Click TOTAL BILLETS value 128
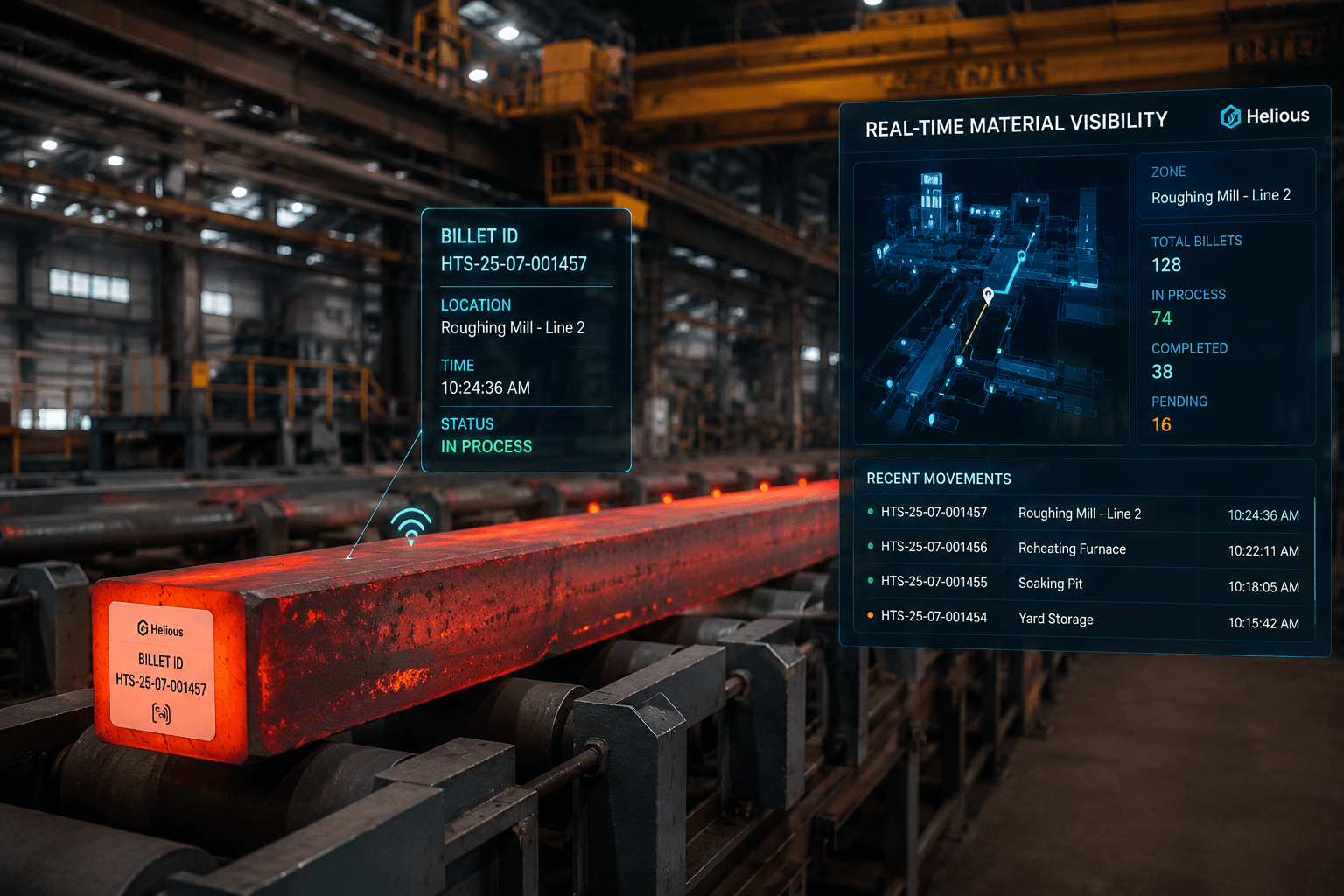This screenshot has width=1344, height=896. [x=1166, y=265]
